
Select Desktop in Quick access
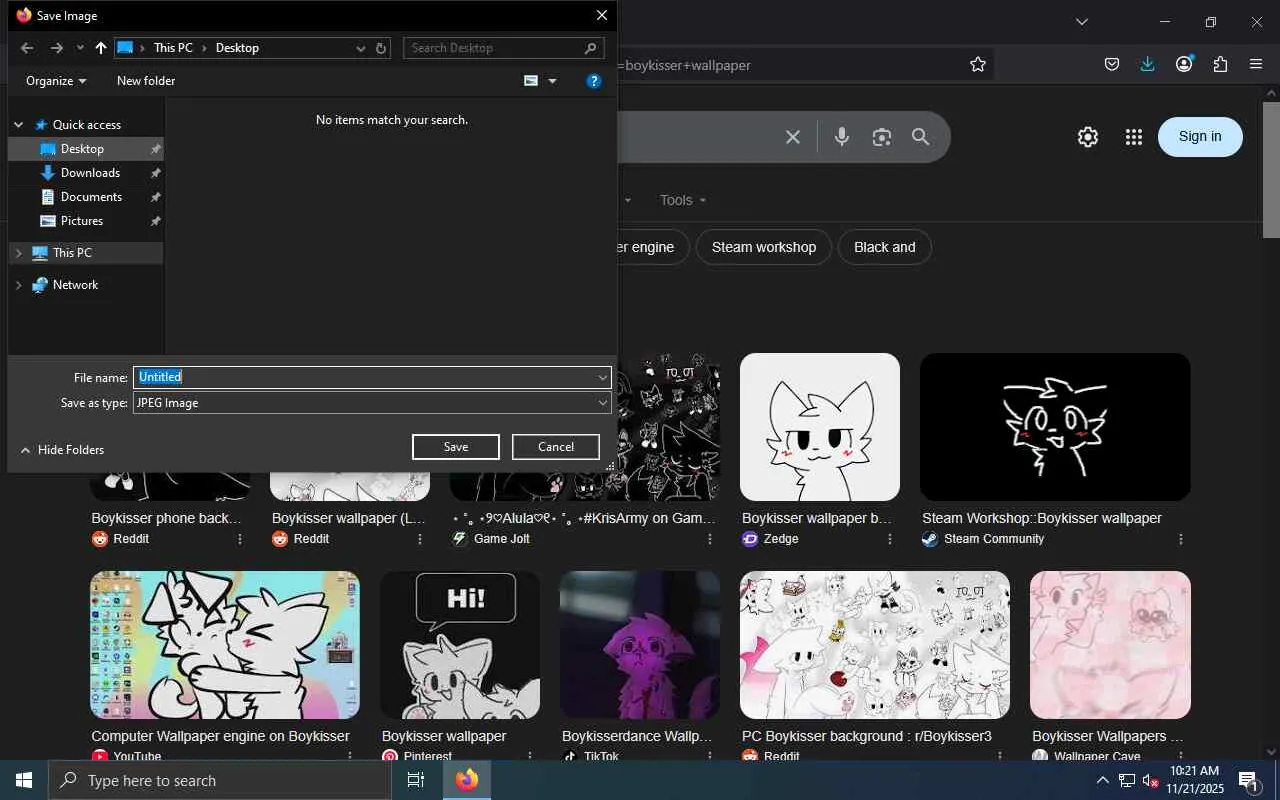coord(85,149)
